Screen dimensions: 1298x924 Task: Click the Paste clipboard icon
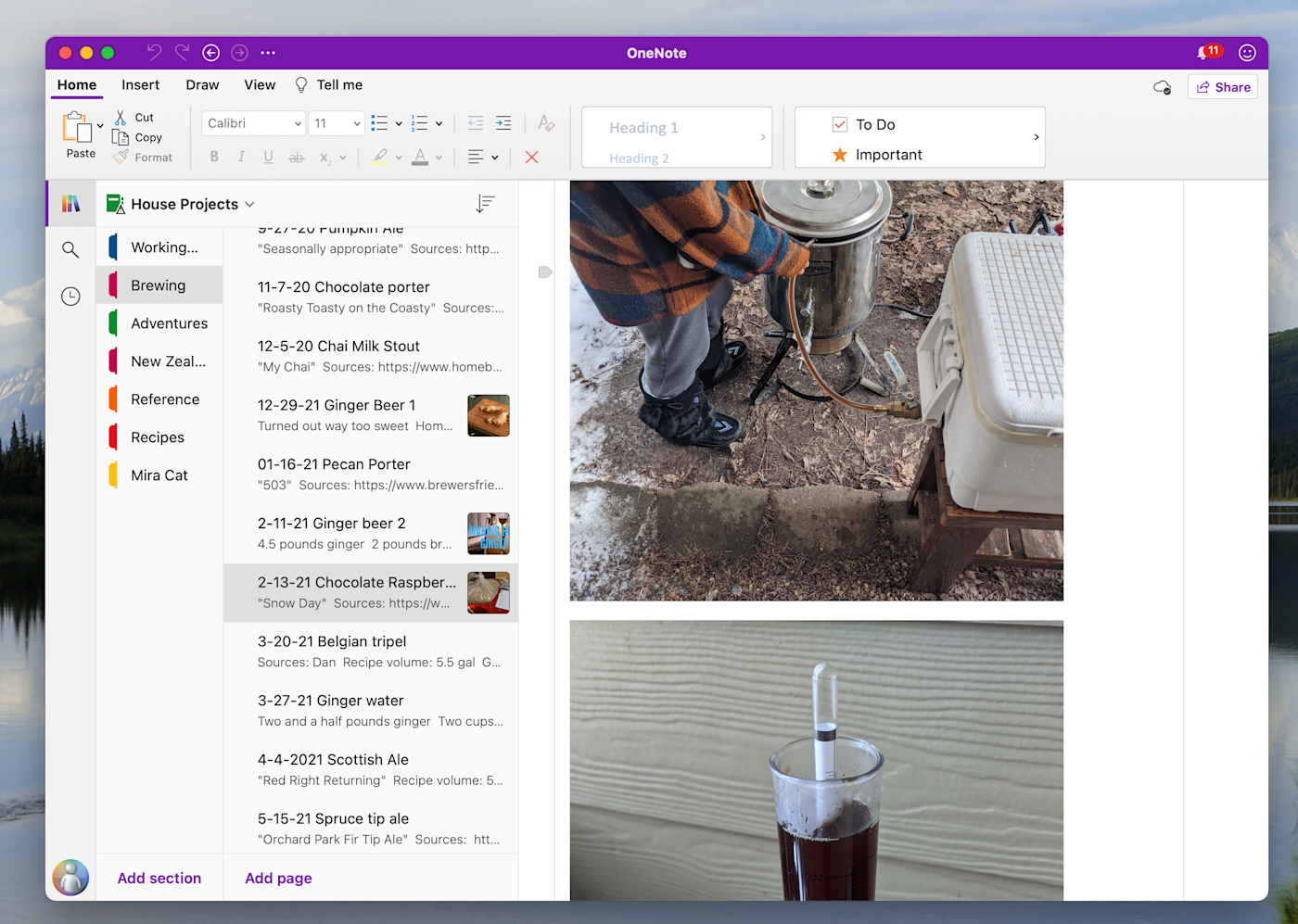click(76, 127)
